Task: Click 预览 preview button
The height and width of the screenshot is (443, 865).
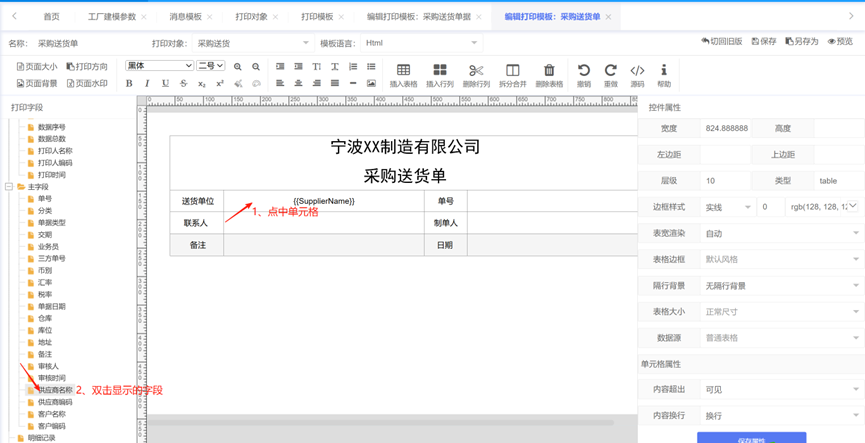Action: [x=840, y=41]
